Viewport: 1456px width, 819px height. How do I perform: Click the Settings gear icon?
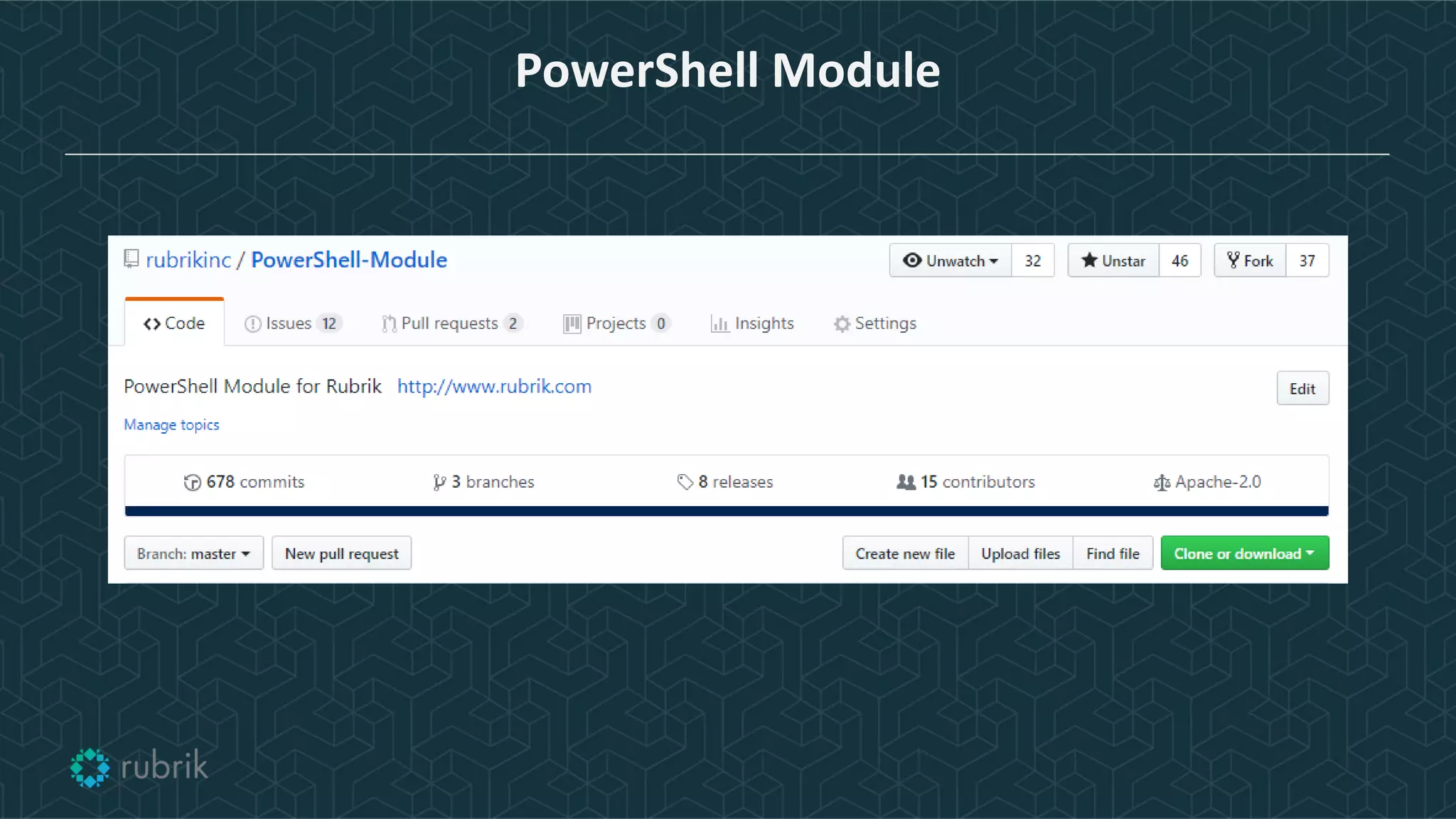(842, 324)
